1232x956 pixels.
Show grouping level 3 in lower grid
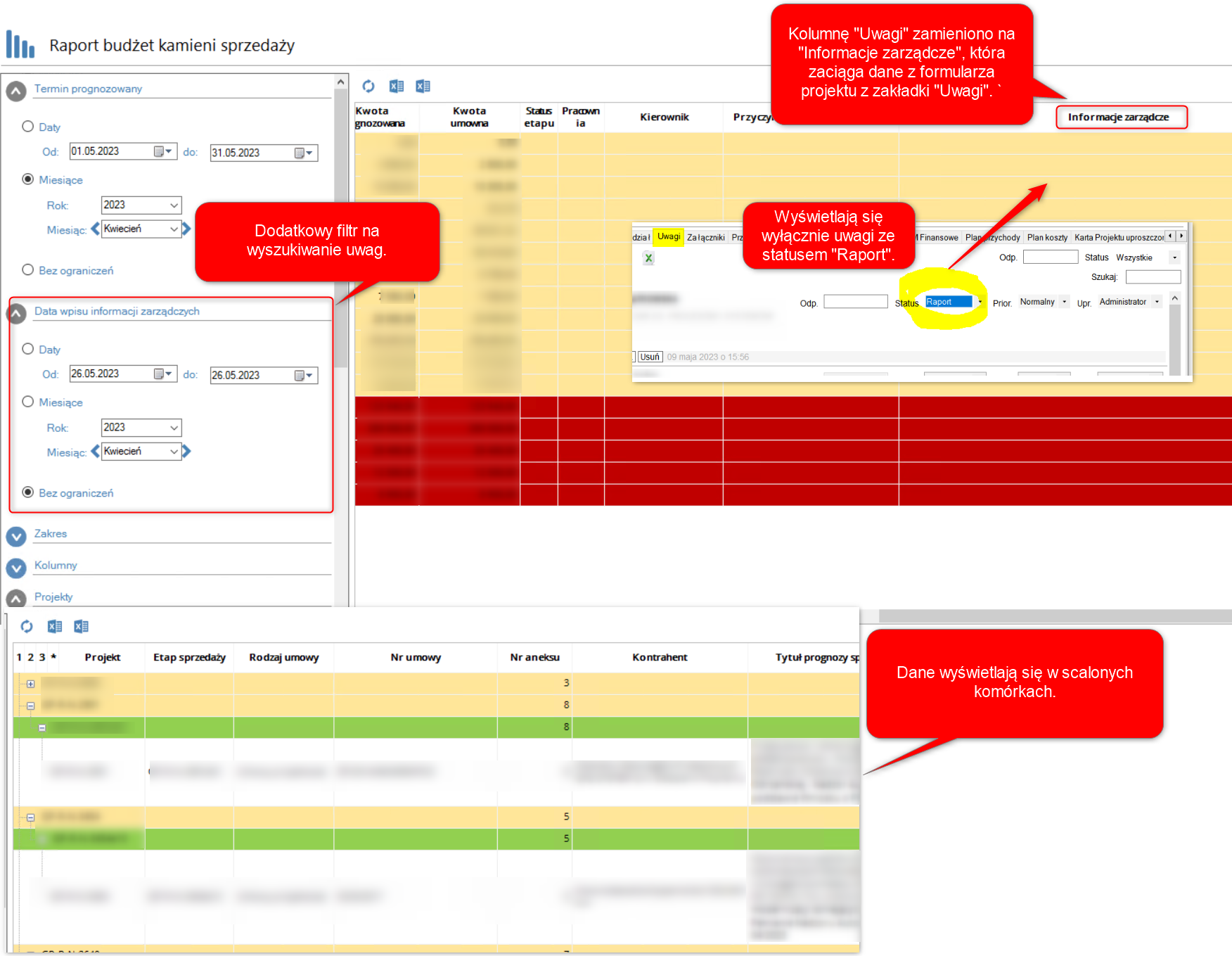click(42, 657)
